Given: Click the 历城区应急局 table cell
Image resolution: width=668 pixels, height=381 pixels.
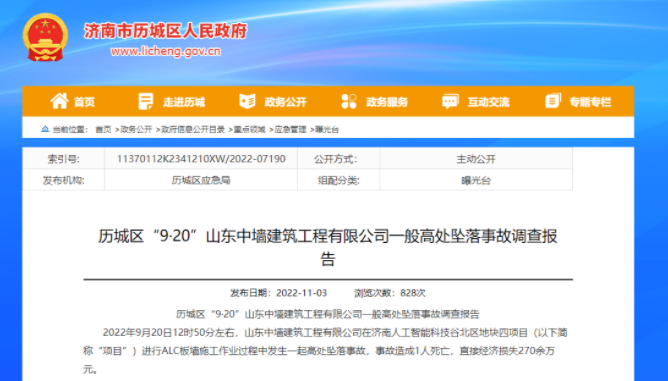Looking at the screenshot, I should tap(201, 180).
